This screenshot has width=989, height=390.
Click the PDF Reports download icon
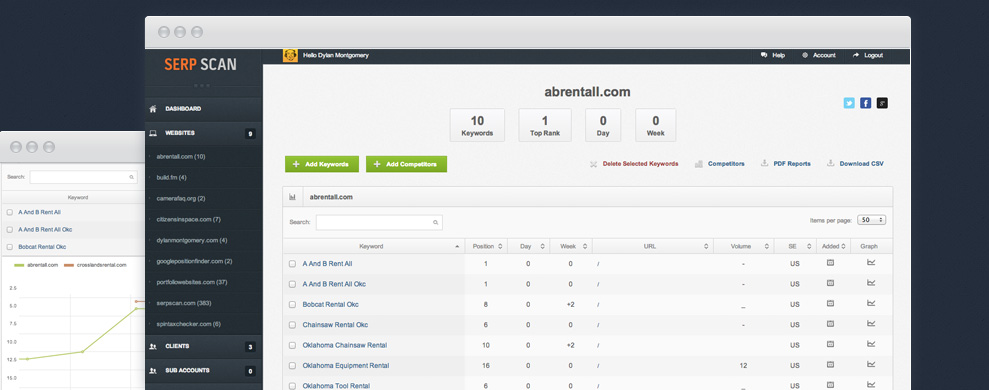click(764, 163)
